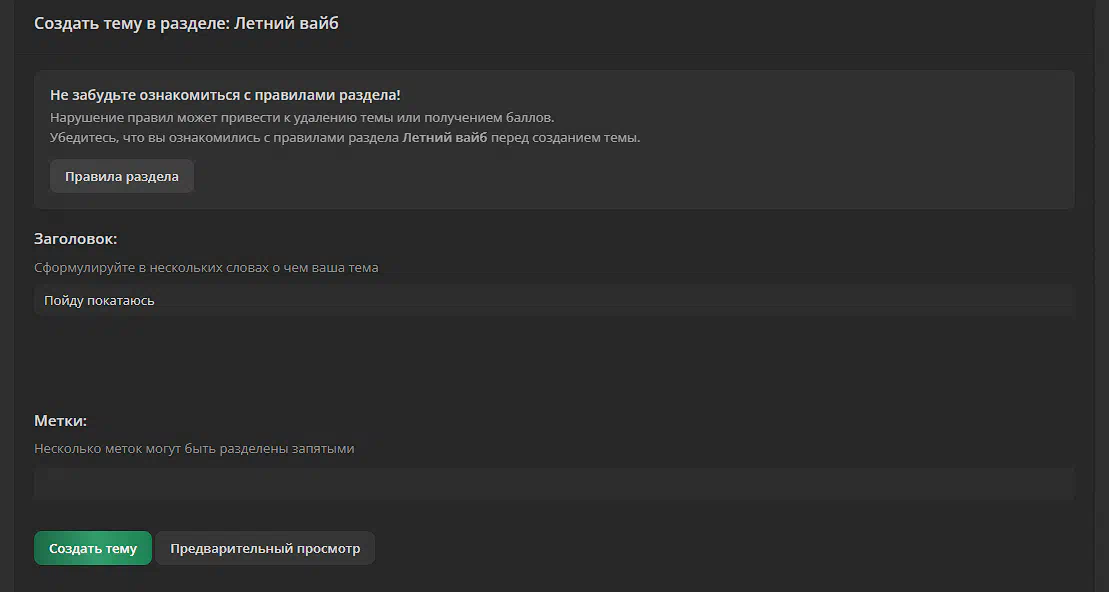
Task: Focus the Заголовок title input field
Action: click(554, 301)
